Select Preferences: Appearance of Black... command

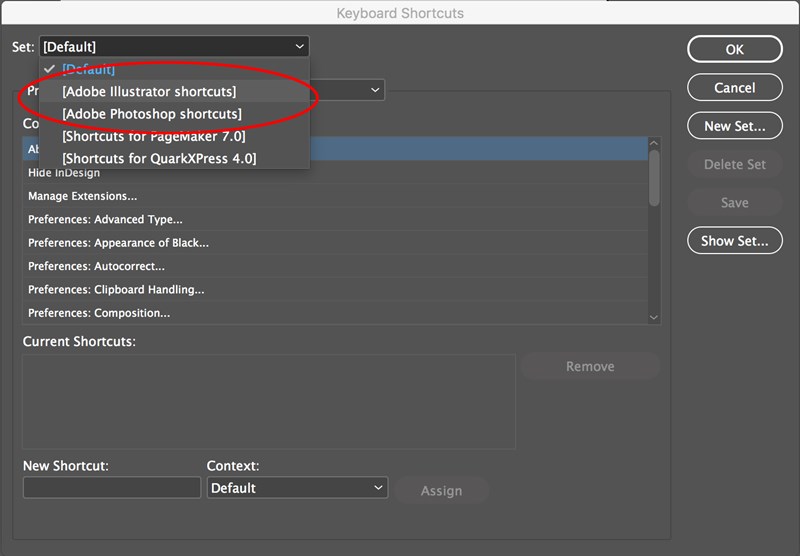(335, 243)
